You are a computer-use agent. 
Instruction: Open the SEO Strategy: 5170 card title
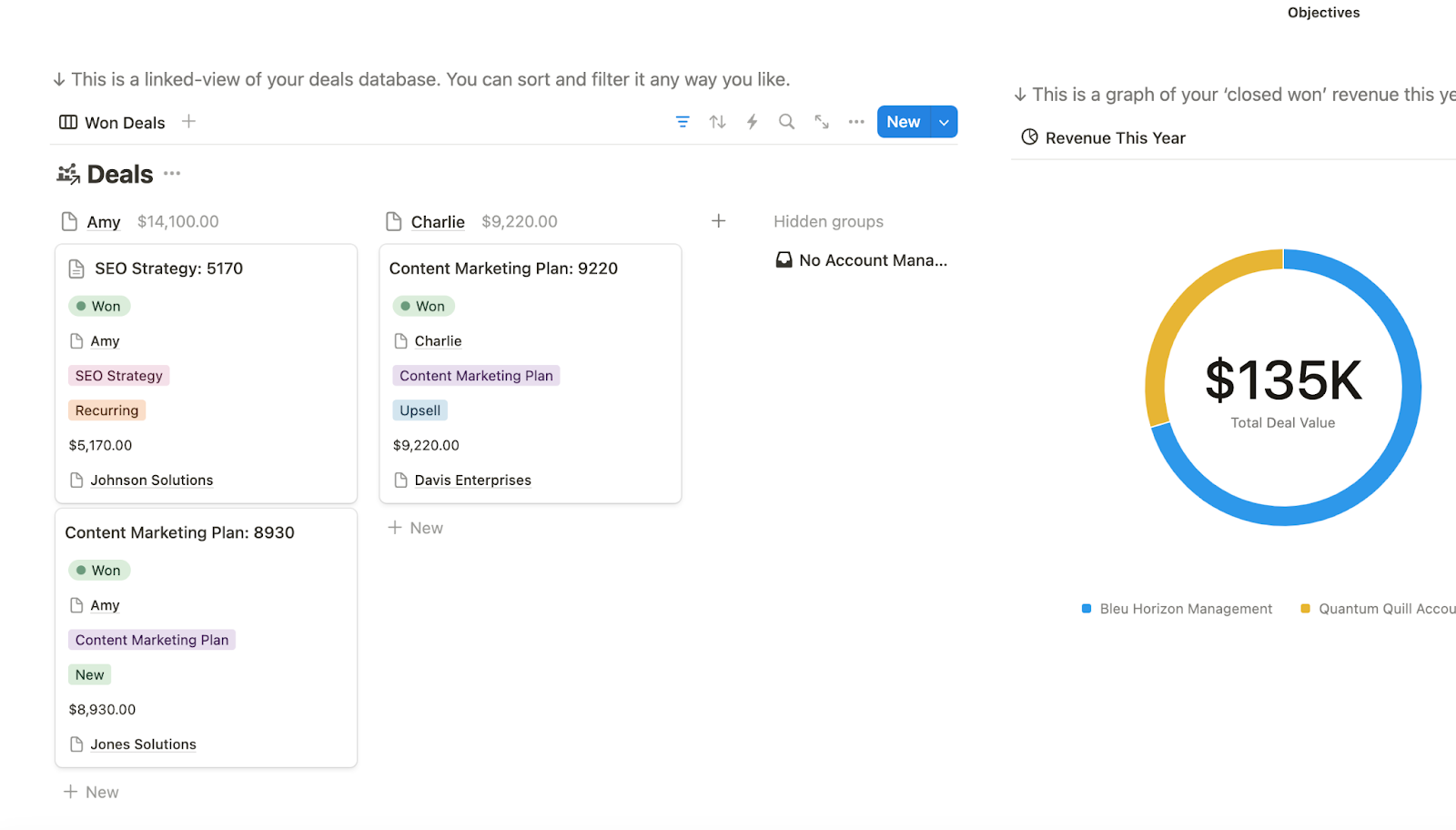pyautogui.click(x=168, y=268)
